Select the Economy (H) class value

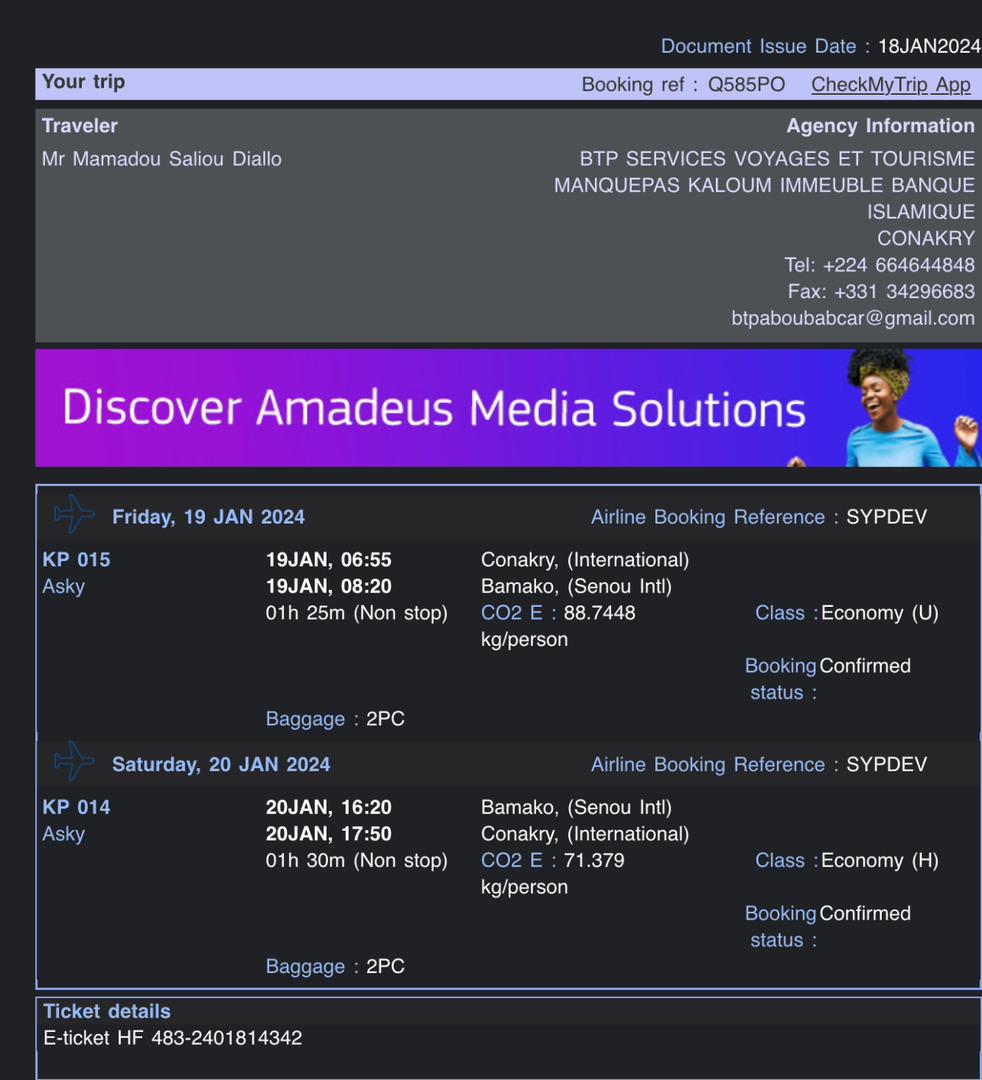click(x=879, y=861)
